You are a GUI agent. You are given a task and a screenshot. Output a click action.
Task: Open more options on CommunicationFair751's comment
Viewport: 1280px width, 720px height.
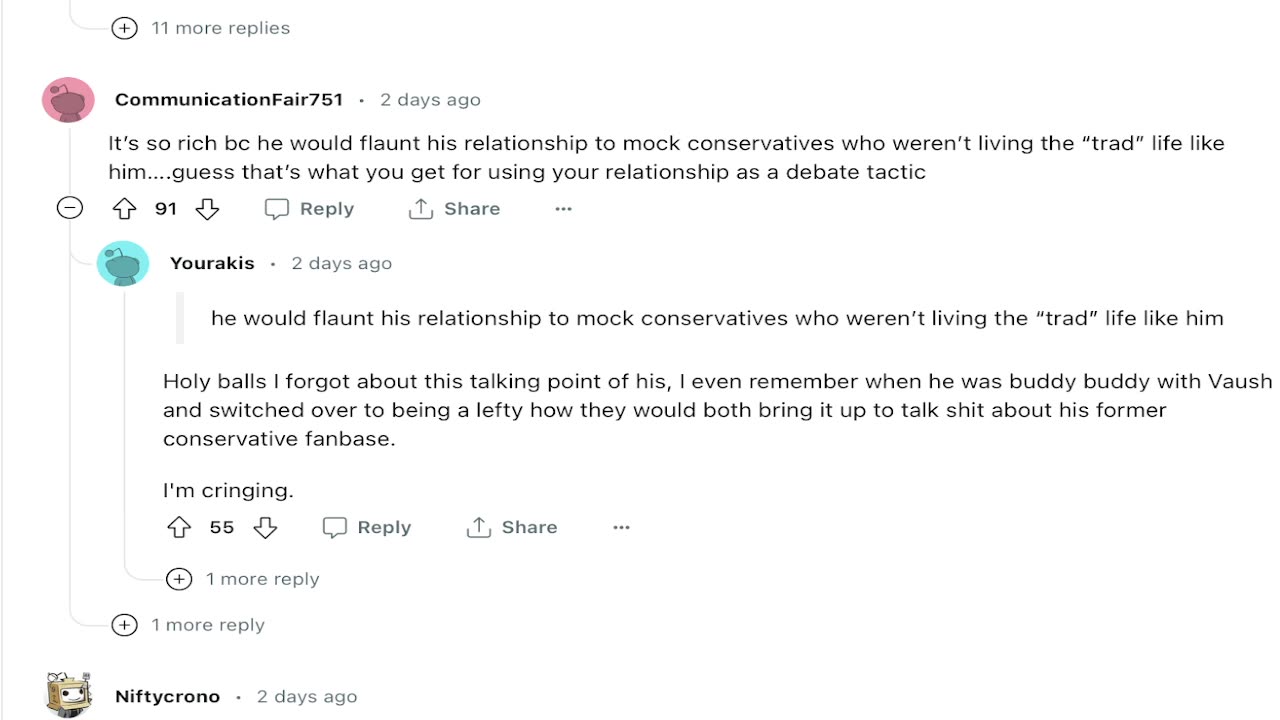(563, 209)
